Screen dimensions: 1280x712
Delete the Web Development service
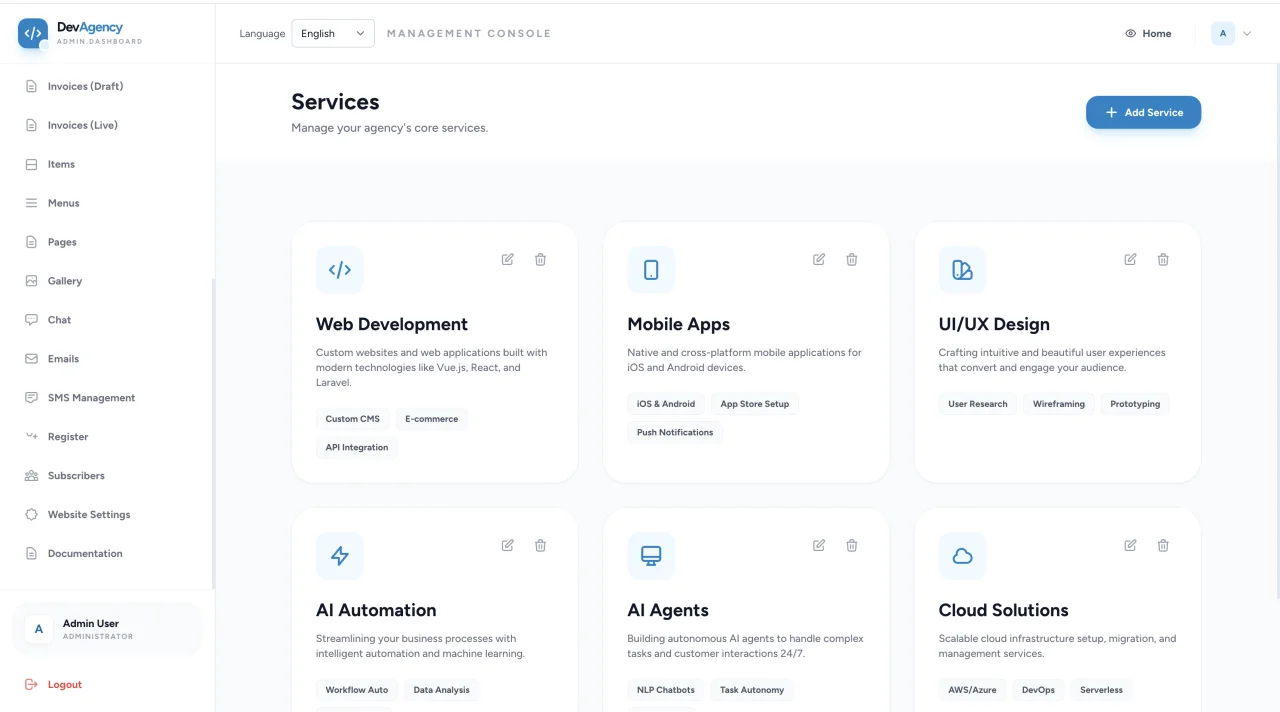(540, 259)
